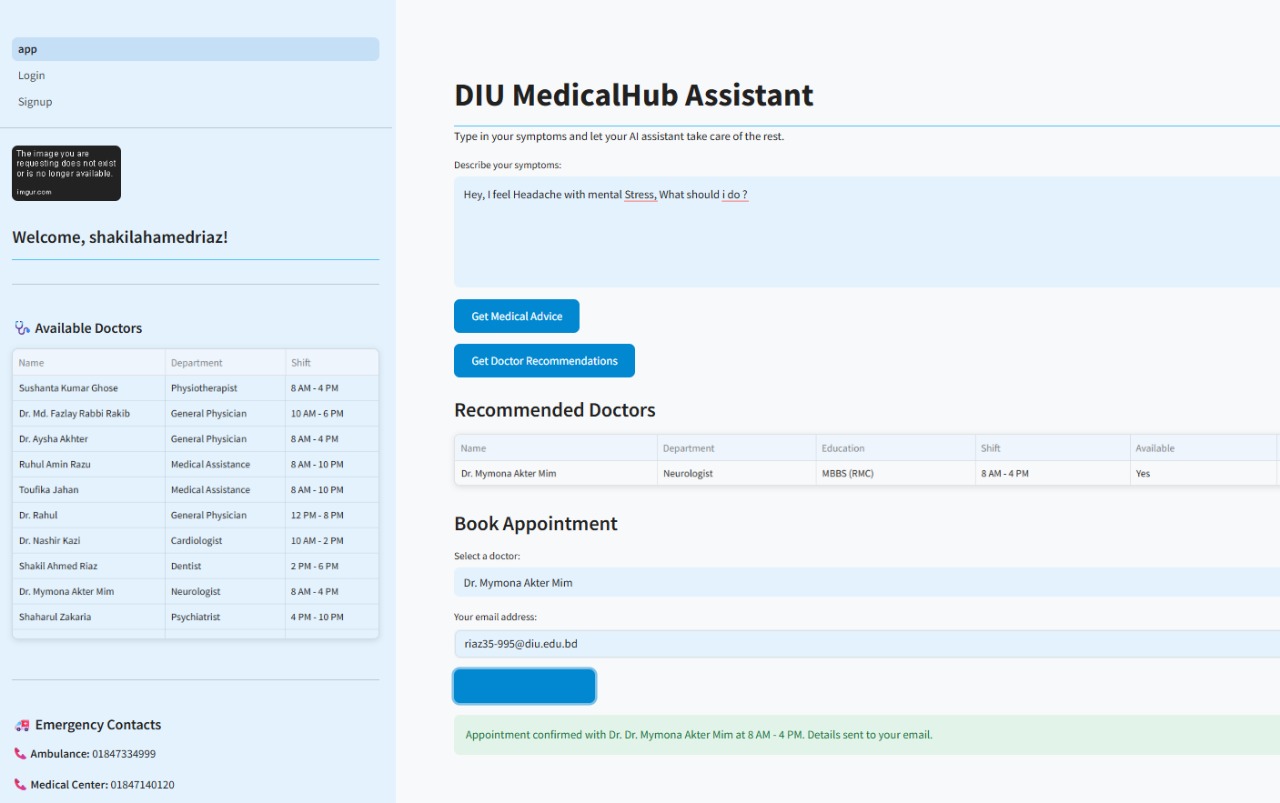Open the Signup page

coord(35,102)
